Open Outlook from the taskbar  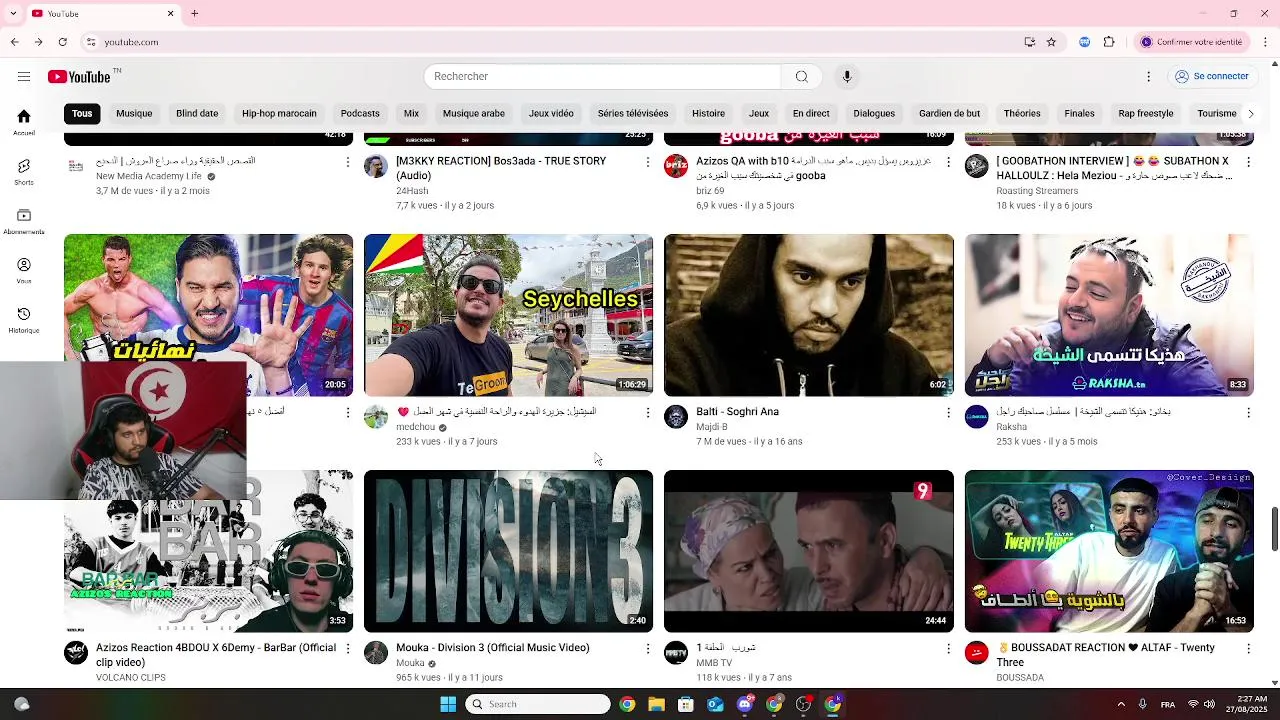point(715,704)
